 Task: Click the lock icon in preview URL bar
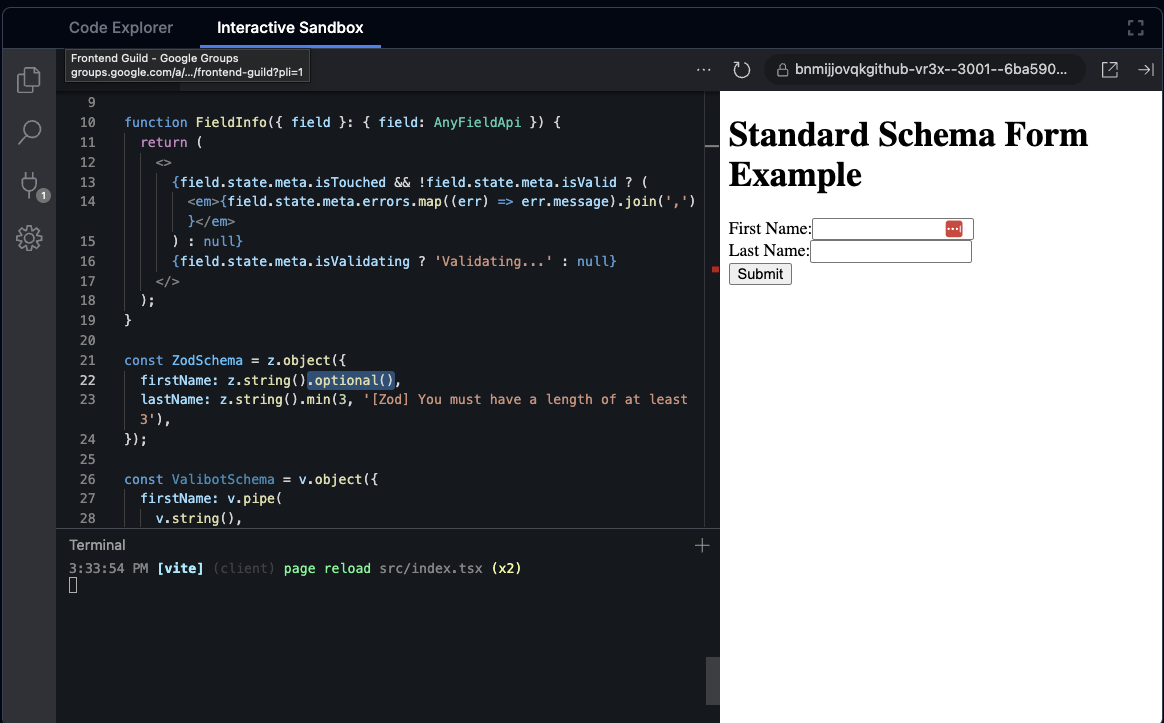tap(782, 70)
